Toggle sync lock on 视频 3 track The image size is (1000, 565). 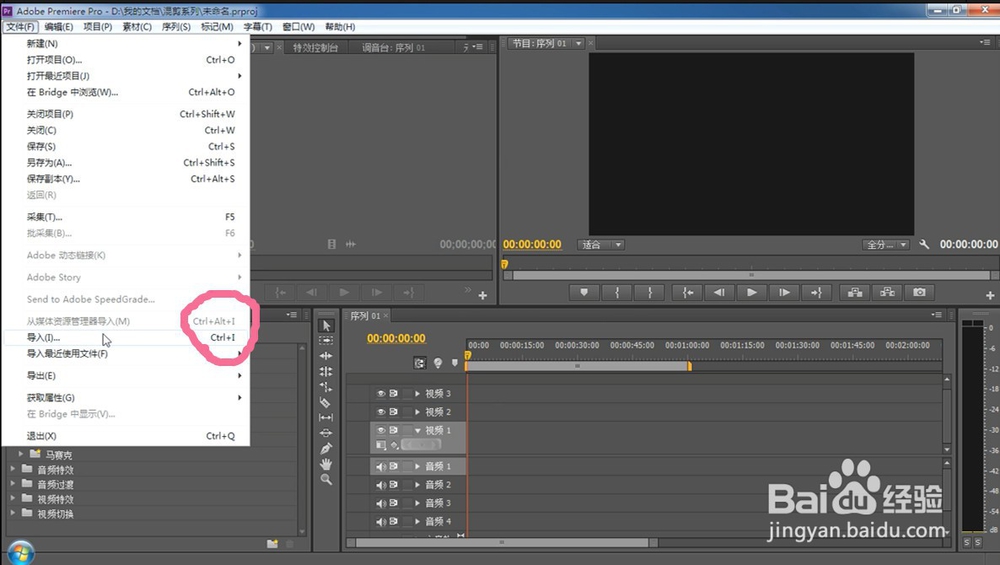[x=393, y=393]
